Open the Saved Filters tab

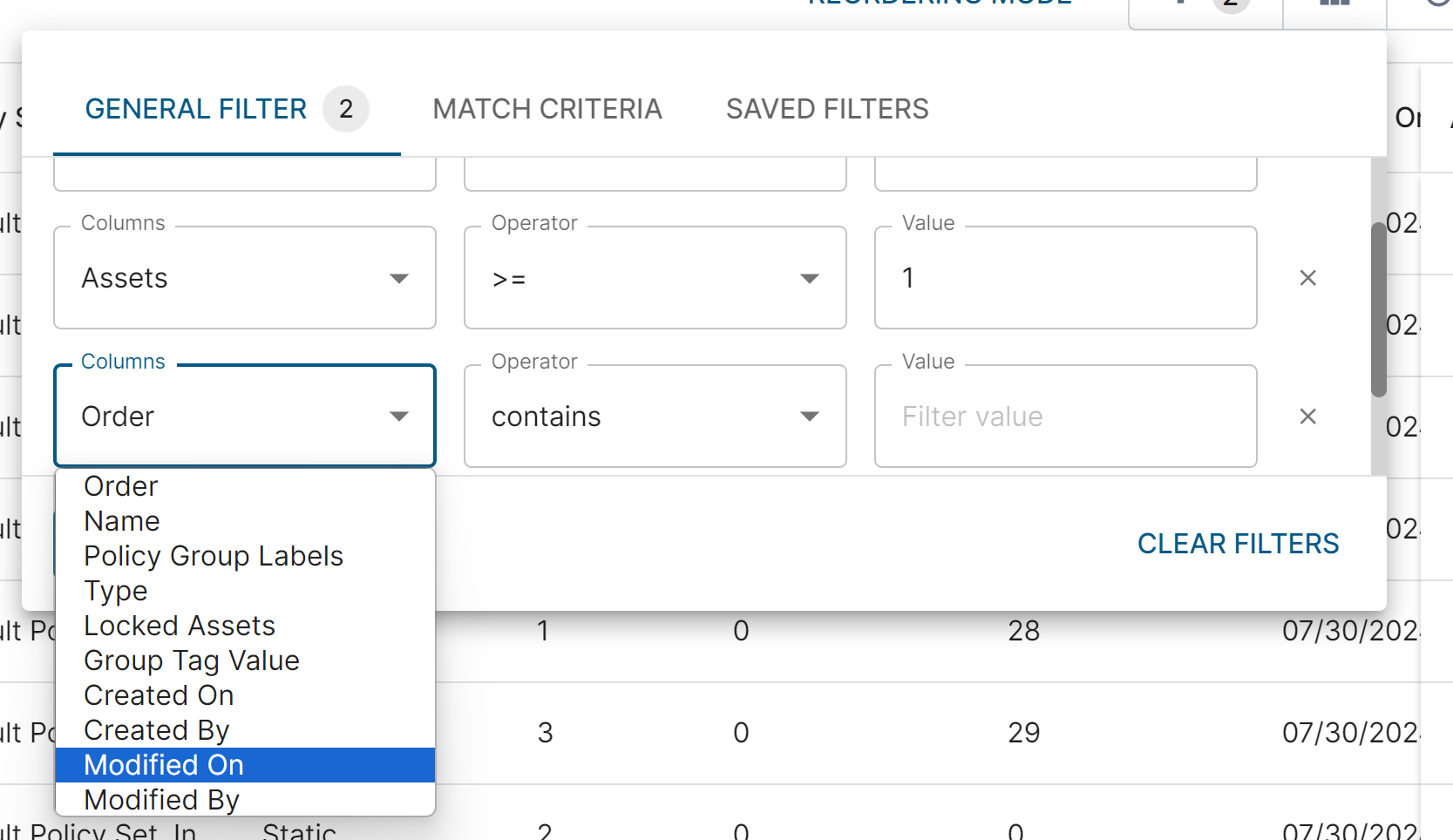[x=826, y=109]
